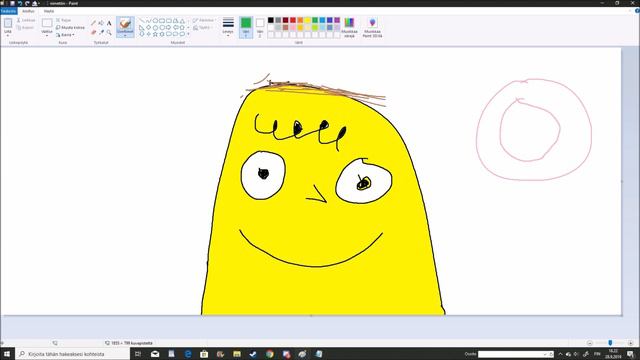Pick the black color swatch

click(271, 20)
